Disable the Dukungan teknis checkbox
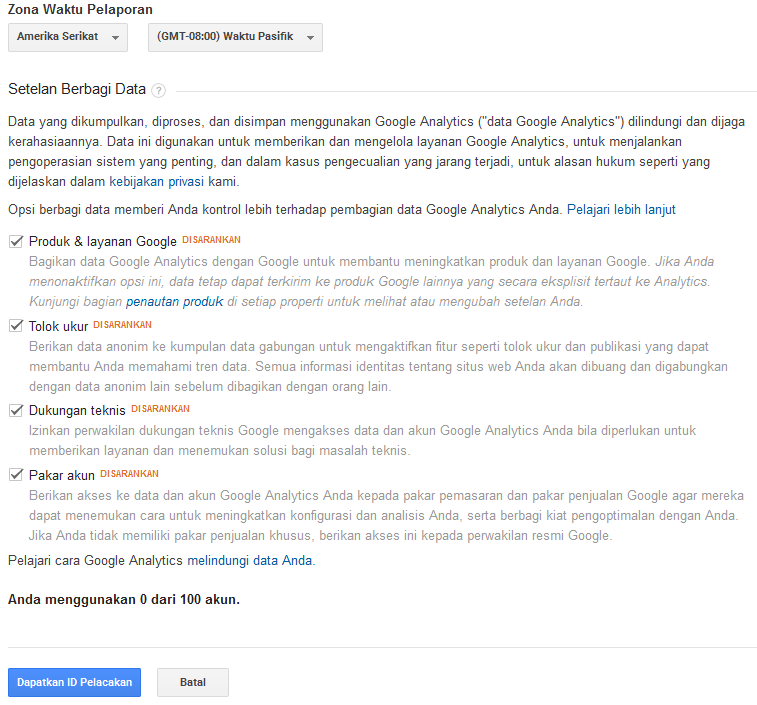Viewport: 757px width, 705px height. pos(16,410)
